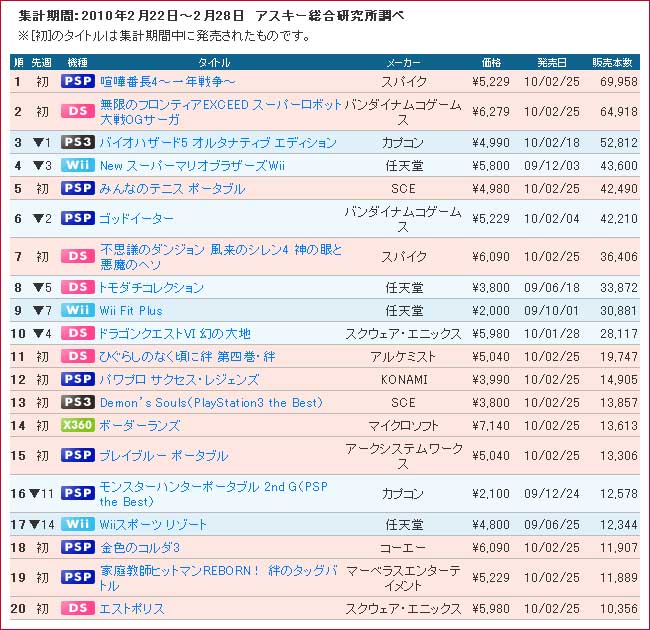Screen dimensions: 650x630
Task: Click the 機種 column header
Action: coord(78,62)
